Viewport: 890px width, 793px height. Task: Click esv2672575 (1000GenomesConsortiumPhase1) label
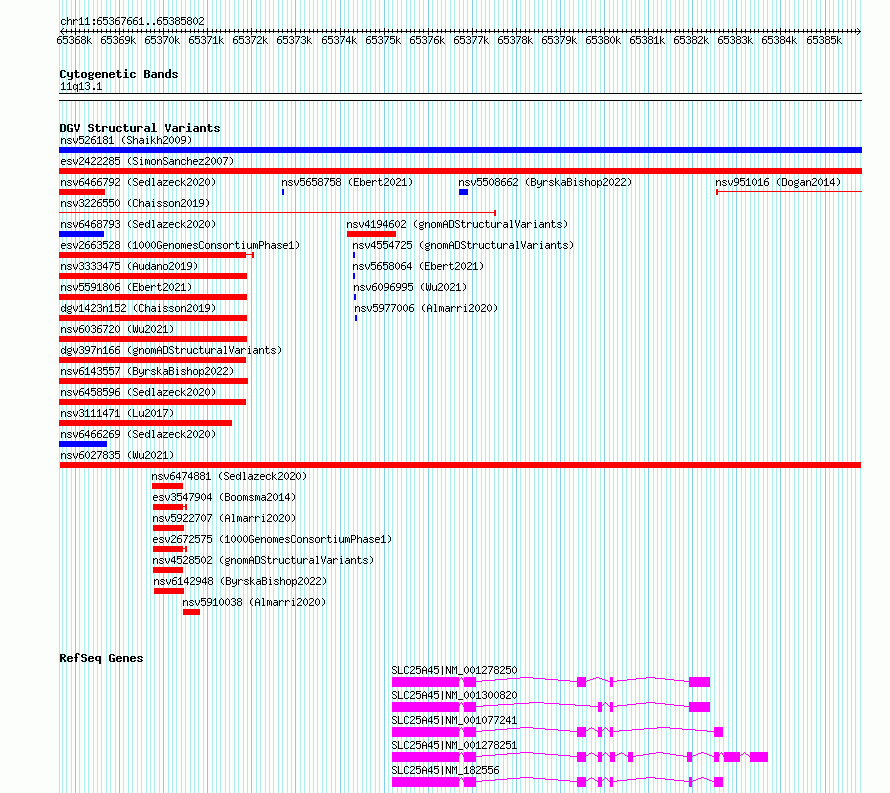tap(272, 539)
